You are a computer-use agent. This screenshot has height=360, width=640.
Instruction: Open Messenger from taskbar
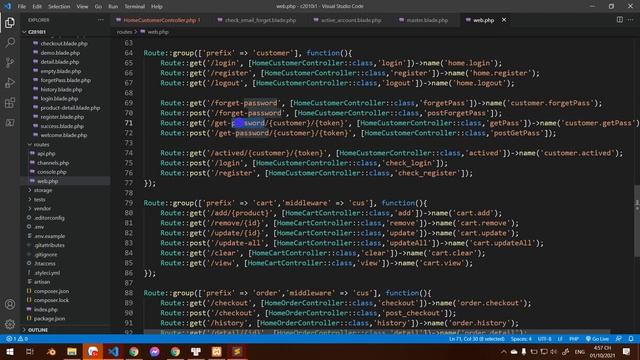pos(154,351)
